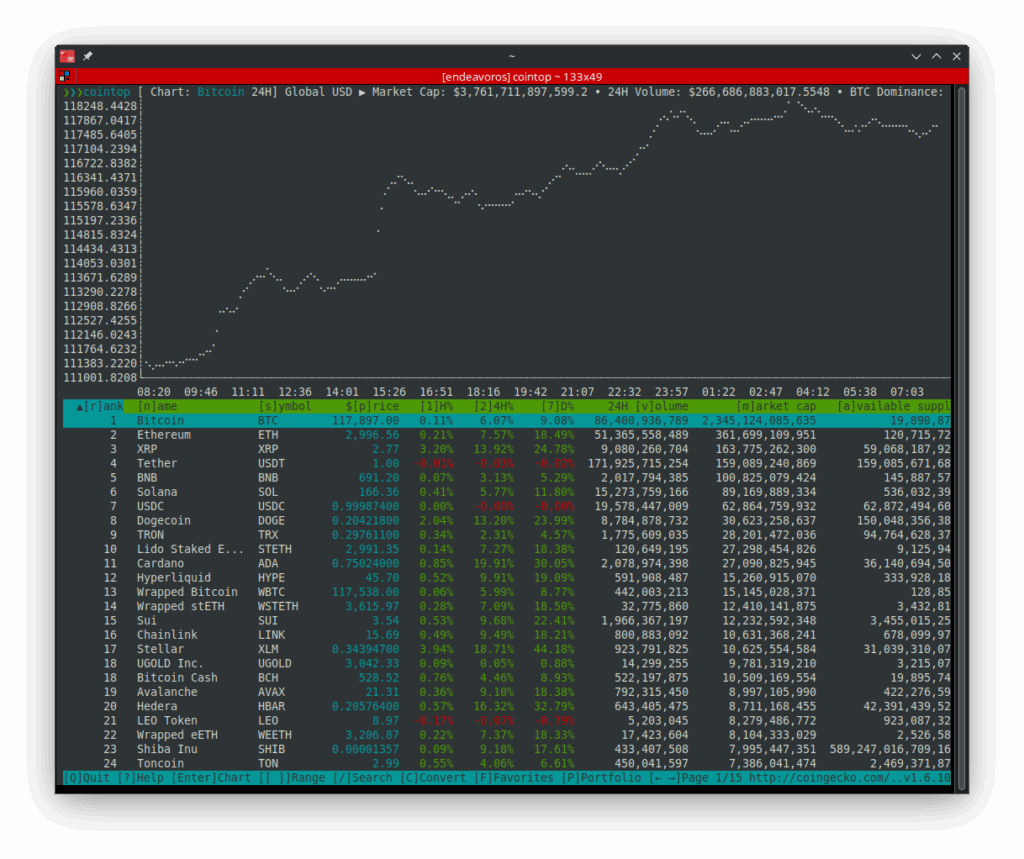Sort by the [n]ame column header
This screenshot has width=1024, height=859.
point(157,406)
